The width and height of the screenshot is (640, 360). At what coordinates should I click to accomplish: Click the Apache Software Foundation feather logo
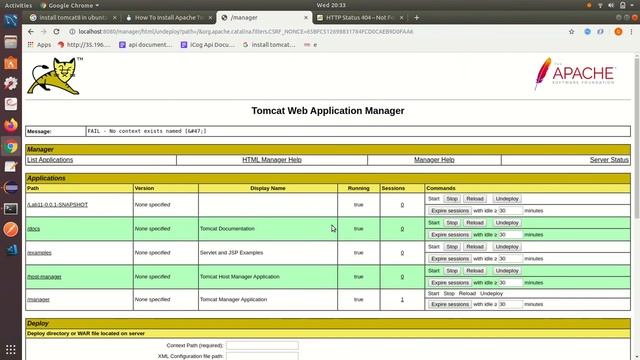(x=575, y=74)
